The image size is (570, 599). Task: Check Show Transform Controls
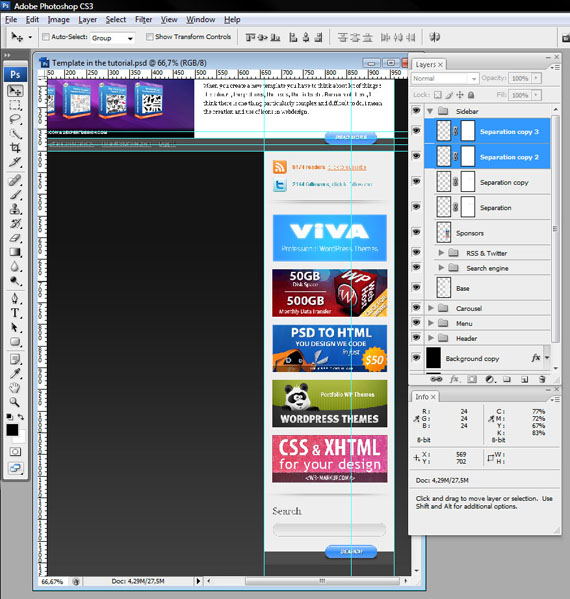(x=150, y=37)
